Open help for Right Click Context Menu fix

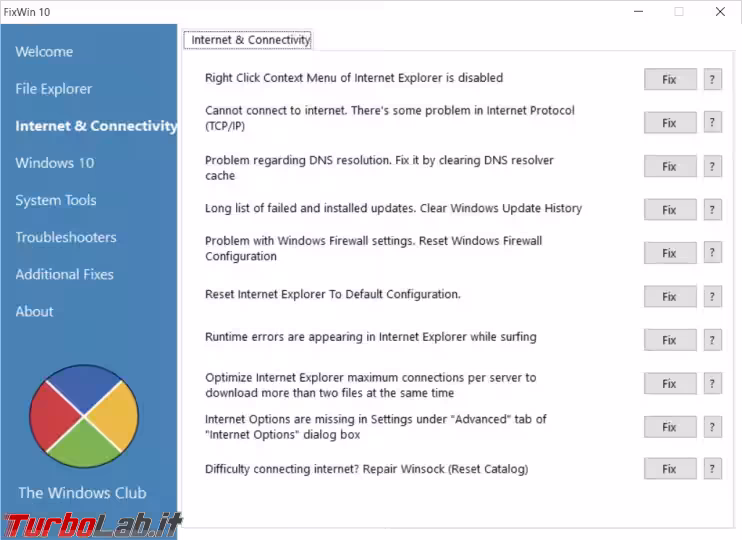[x=712, y=80]
